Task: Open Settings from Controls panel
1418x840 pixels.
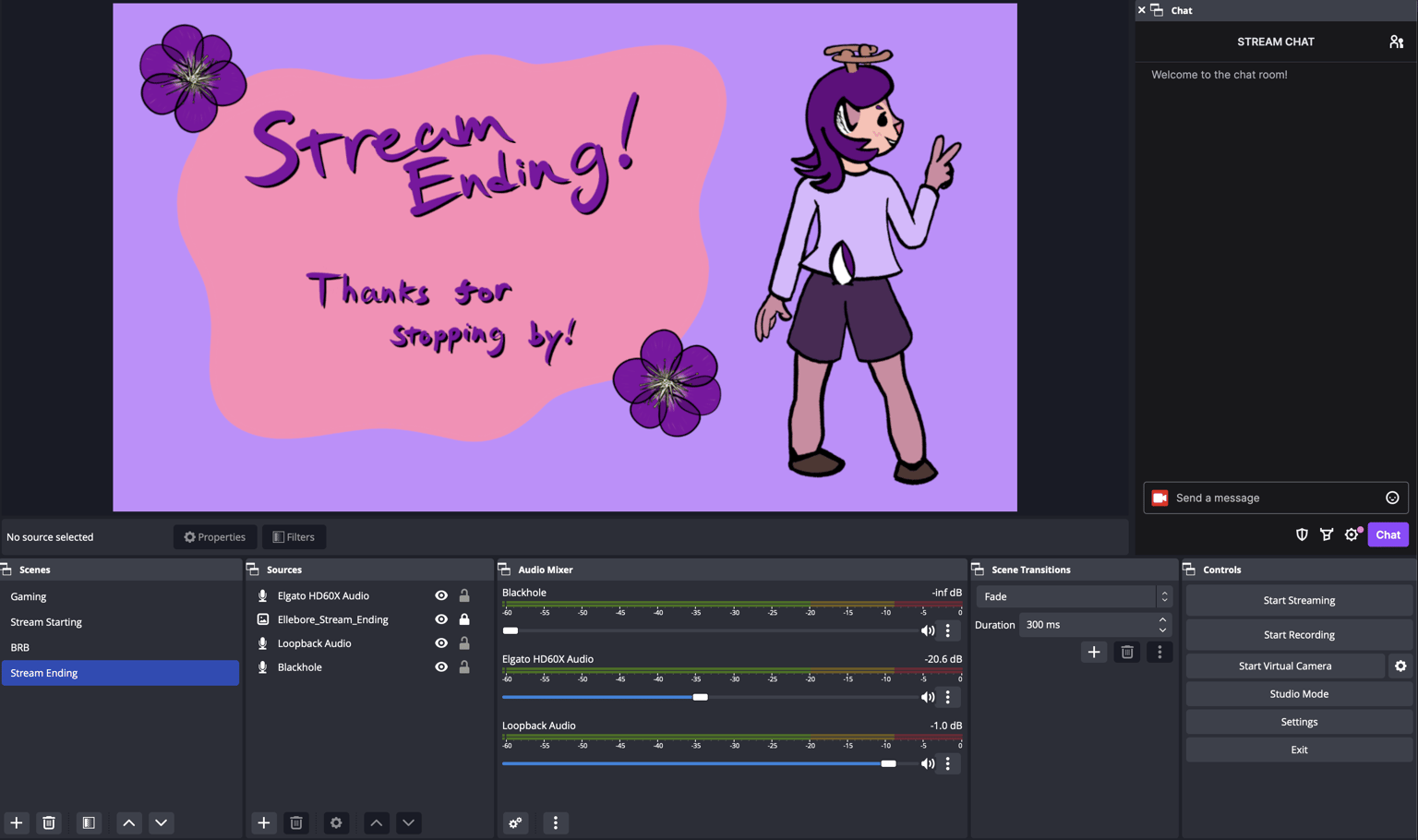Action: pos(1299,722)
